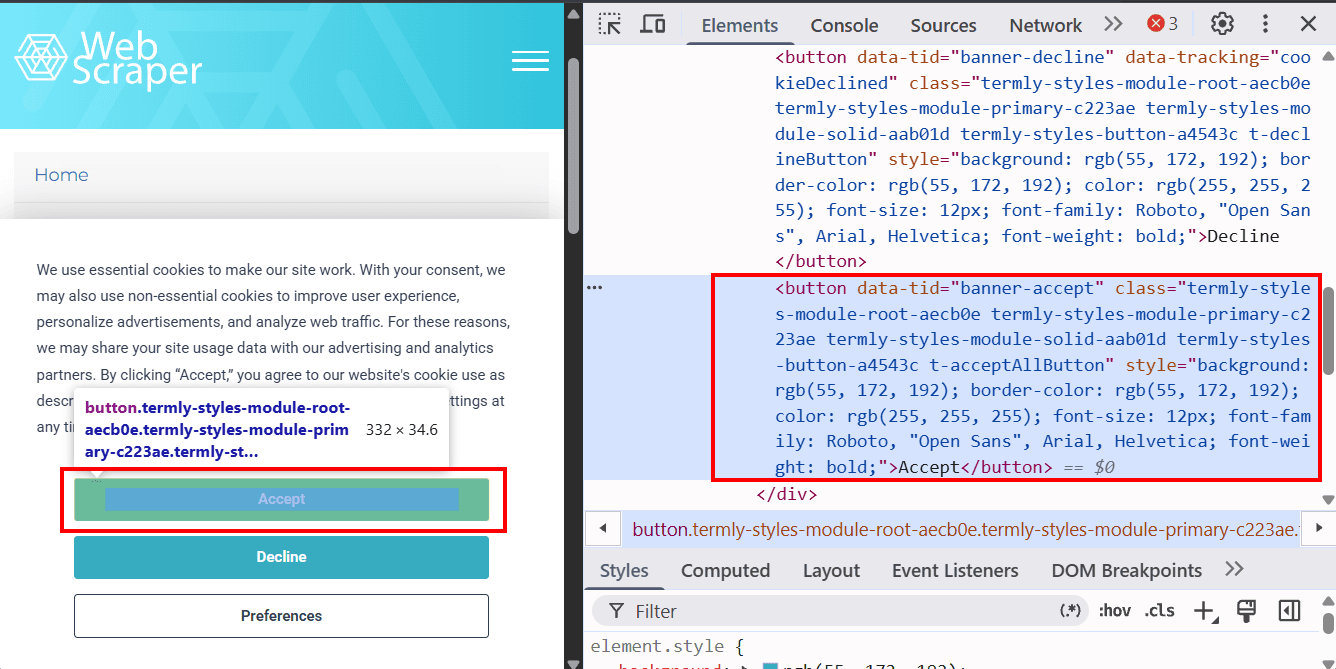The image size is (1336, 669).
Task: Click the button.termly-styles breadcrumb item
Action: click(964, 530)
